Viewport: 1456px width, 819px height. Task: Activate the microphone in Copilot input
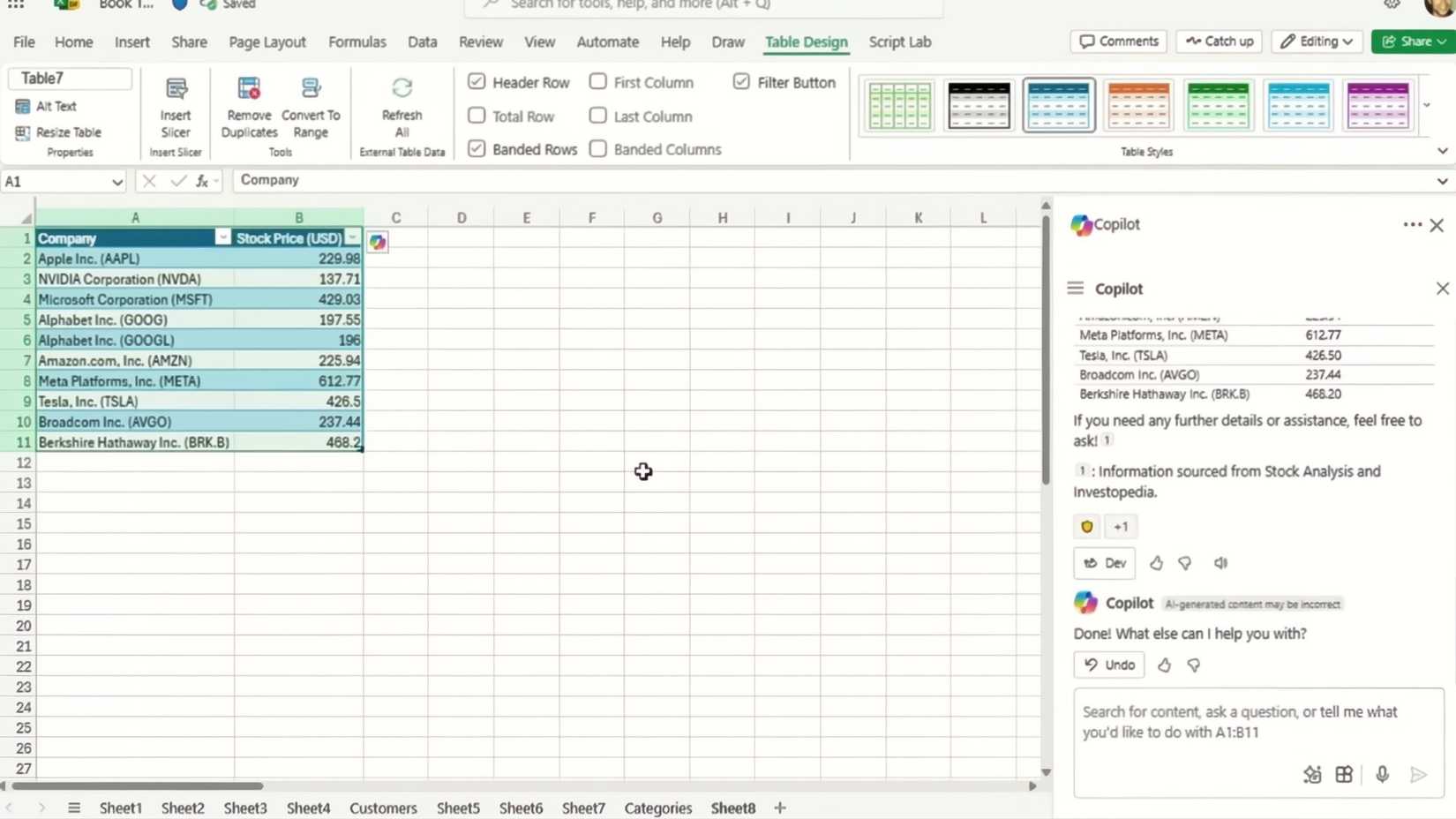pos(1383,774)
